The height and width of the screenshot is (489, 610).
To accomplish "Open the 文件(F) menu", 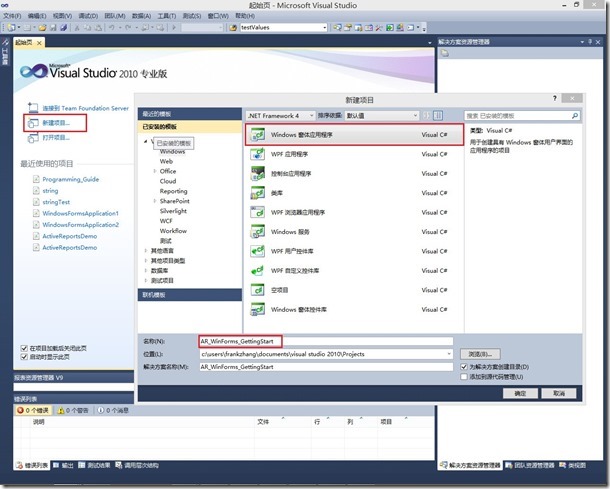I will click(x=12, y=16).
